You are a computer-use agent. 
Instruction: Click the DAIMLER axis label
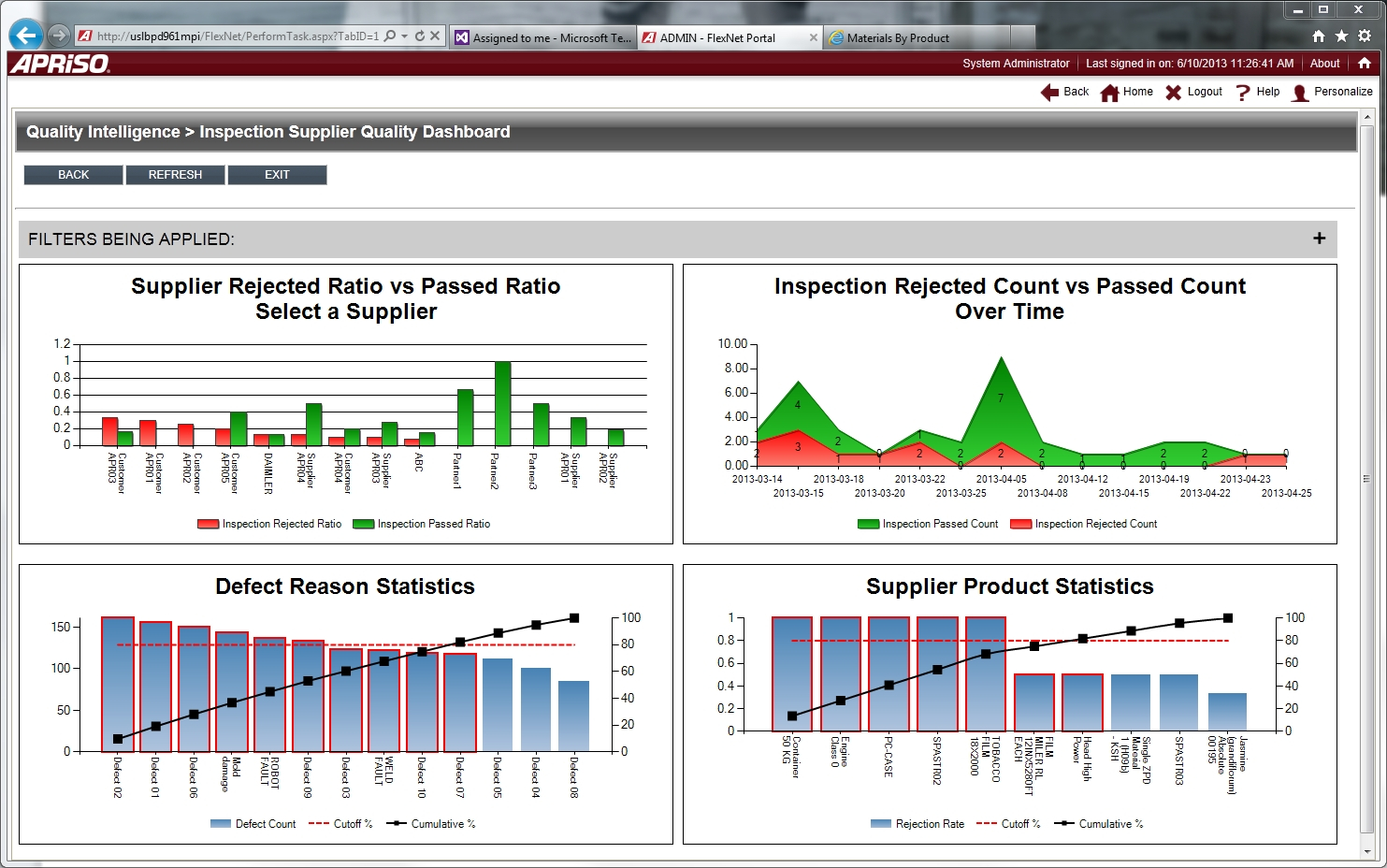(268, 473)
